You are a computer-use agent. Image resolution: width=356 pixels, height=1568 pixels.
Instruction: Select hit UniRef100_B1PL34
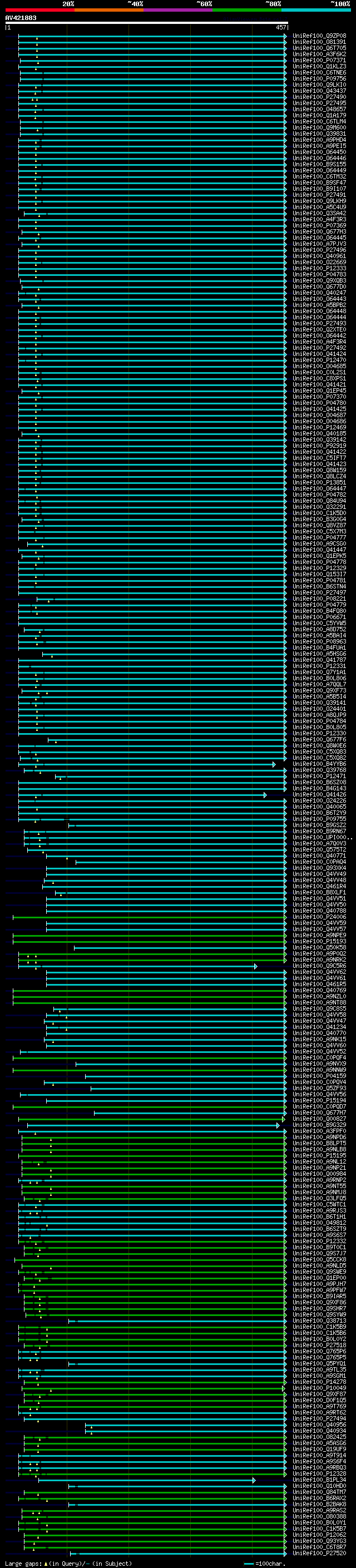coord(319,1480)
